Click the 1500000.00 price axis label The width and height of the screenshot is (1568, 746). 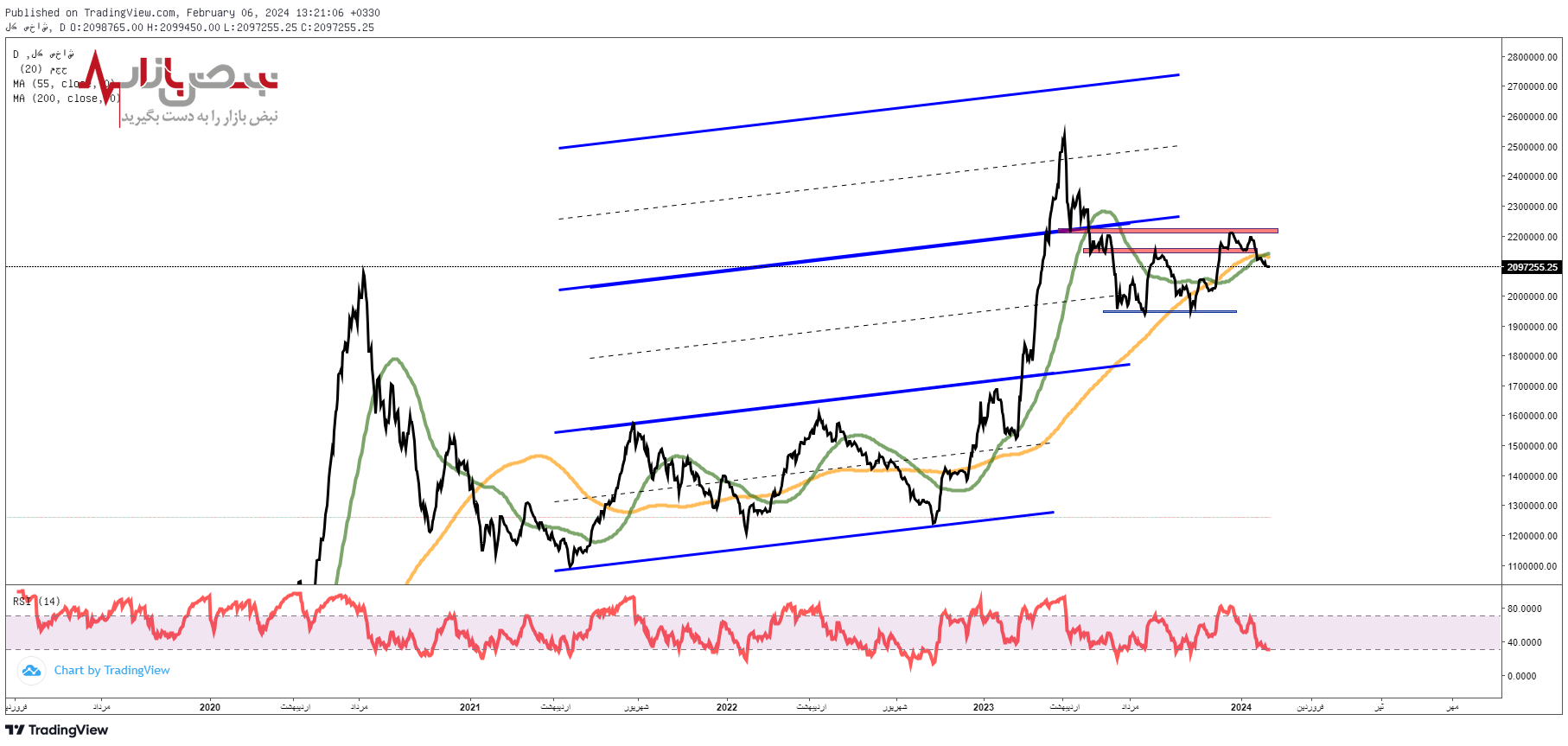coord(1532,446)
